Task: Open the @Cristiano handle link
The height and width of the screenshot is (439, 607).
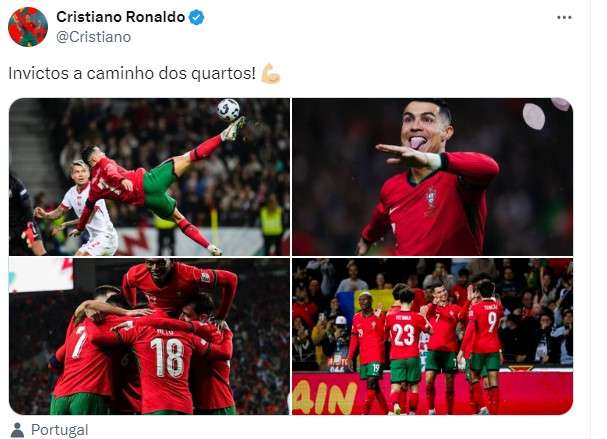Action: pyautogui.click(x=94, y=37)
